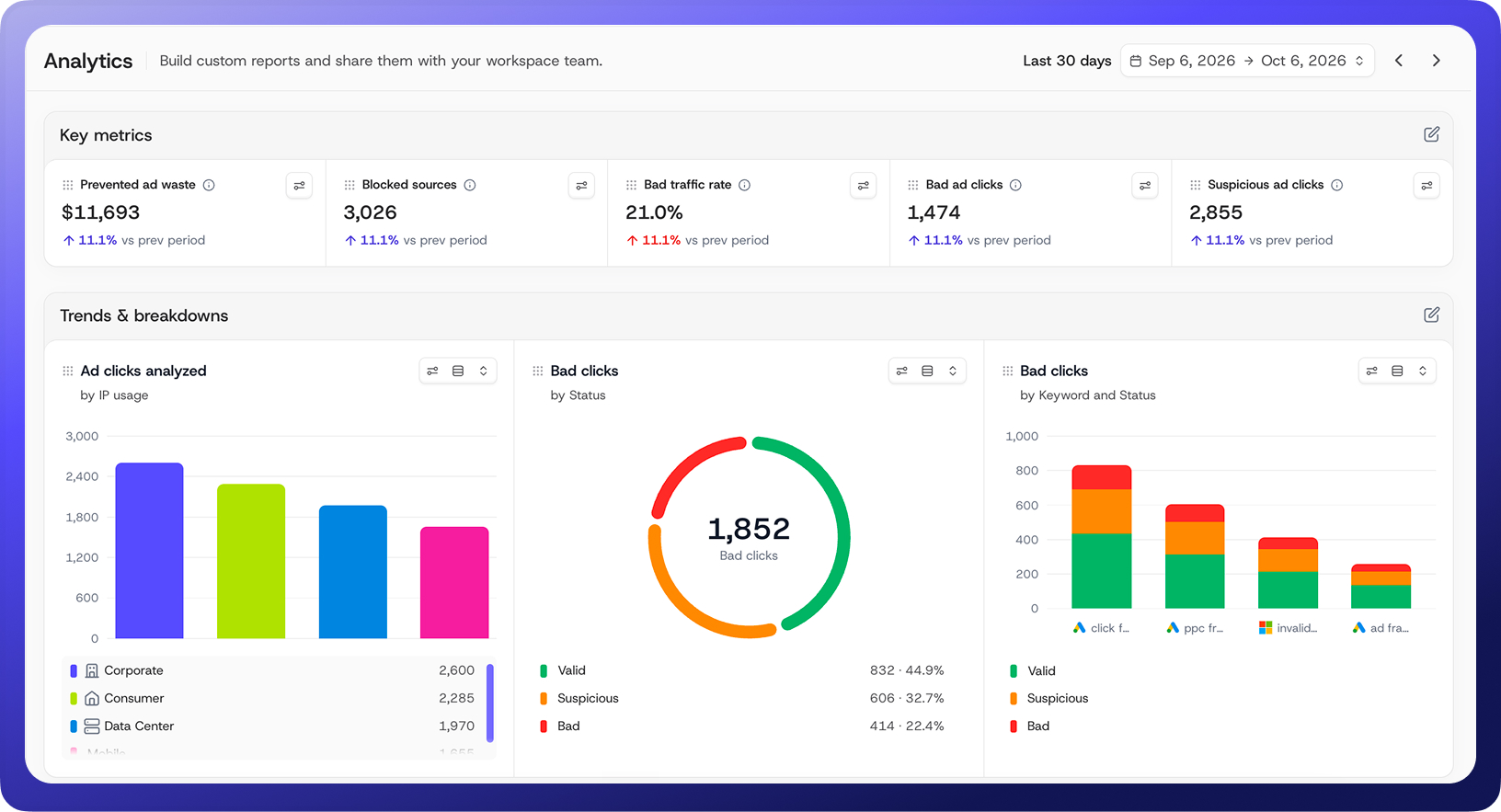Screen dimensions: 1501x812
Task: Select the Consumer legend row
Action: click(x=273, y=698)
